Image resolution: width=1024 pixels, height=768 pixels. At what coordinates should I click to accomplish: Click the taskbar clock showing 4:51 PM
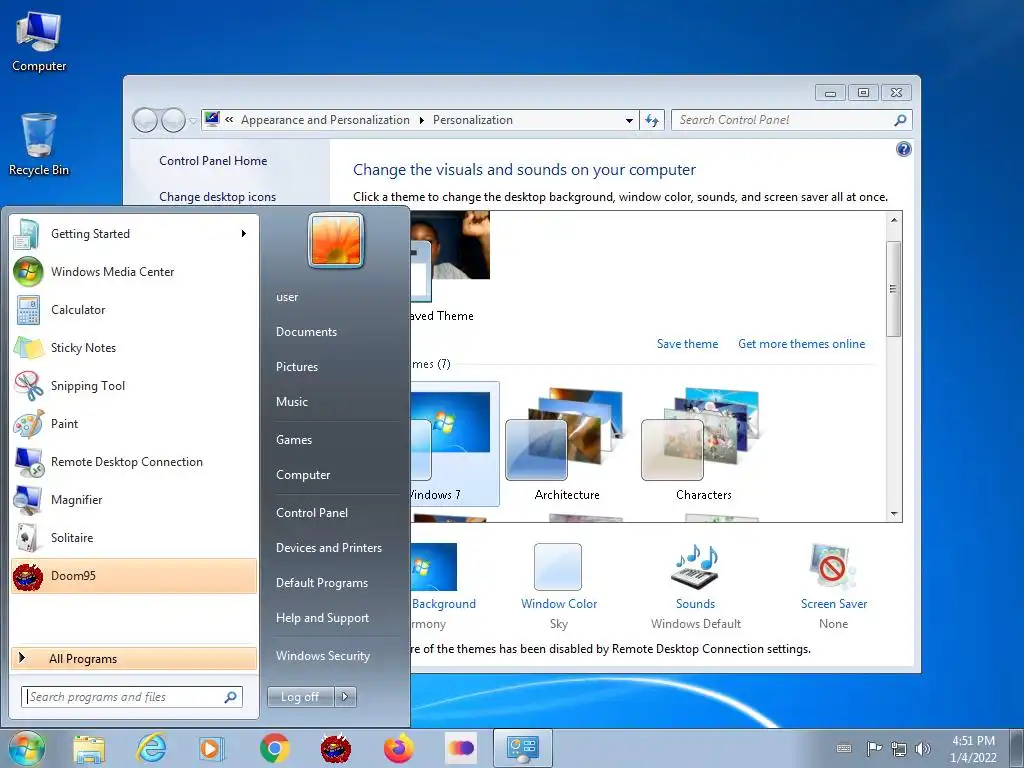tap(973, 748)
